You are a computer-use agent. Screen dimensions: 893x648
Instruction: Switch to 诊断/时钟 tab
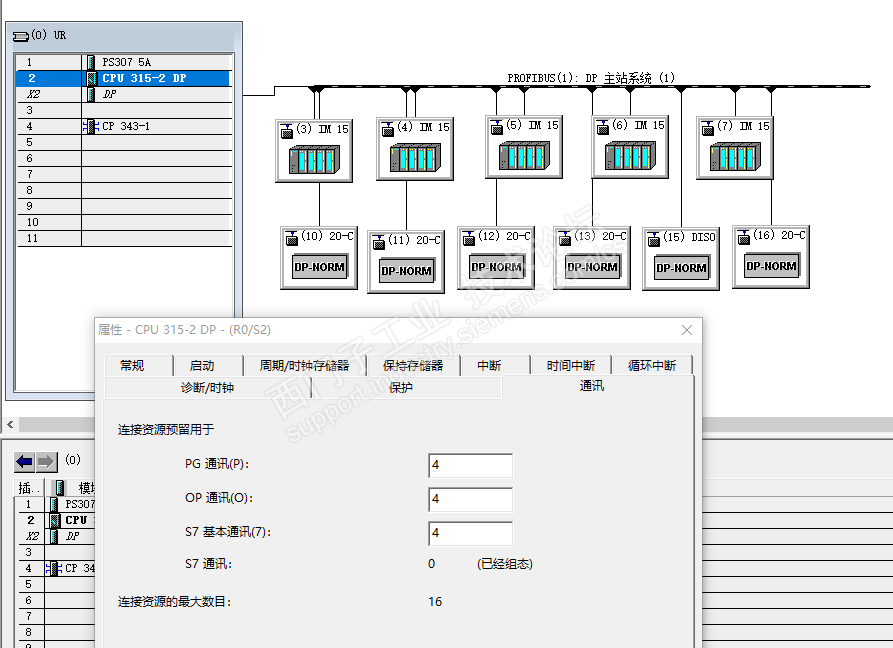207,388
